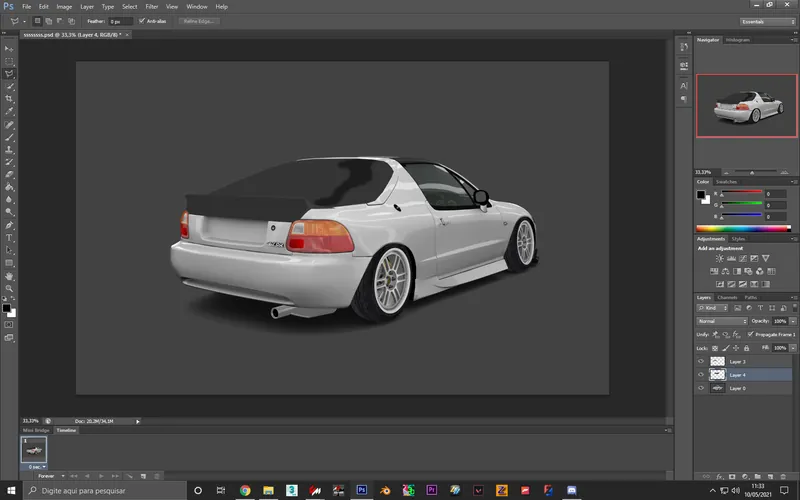The width and height of the screenshot is (800, 500).
Task: Add a Brightness/Contrast adjustment
Action: click(x=719, y=259)
